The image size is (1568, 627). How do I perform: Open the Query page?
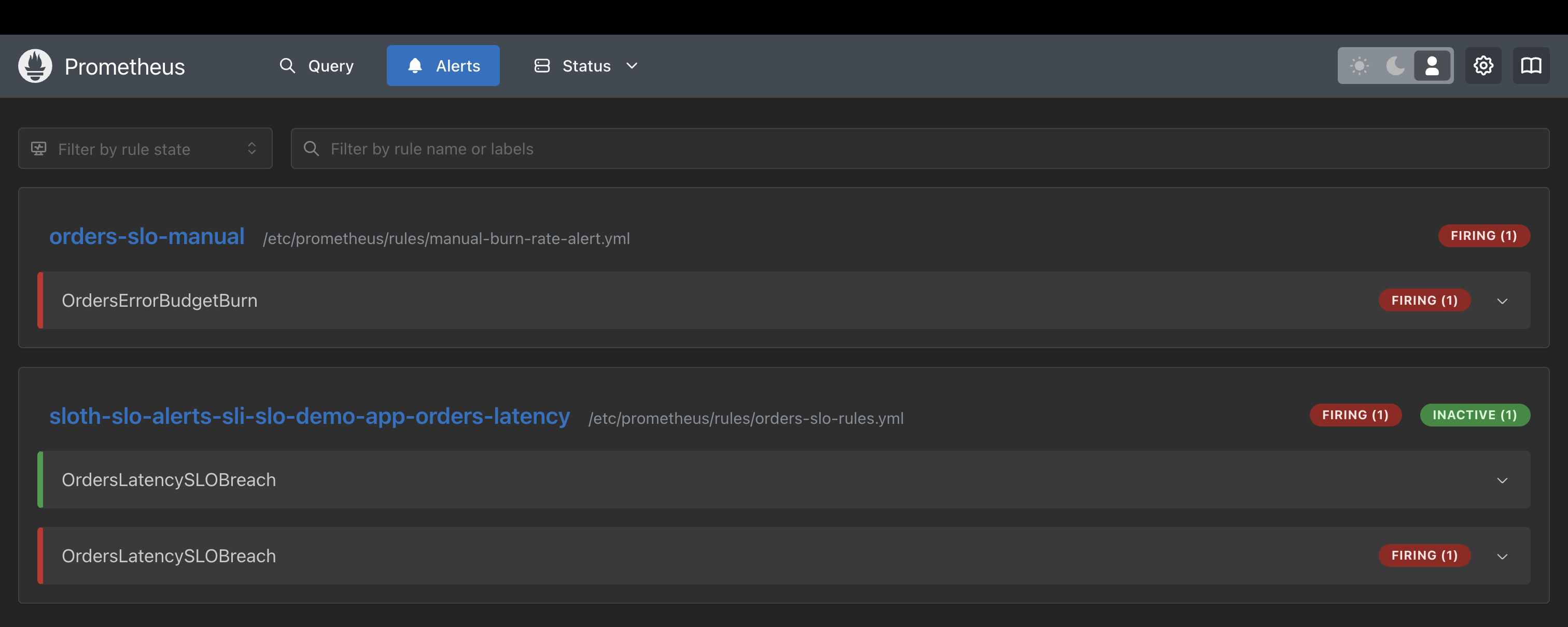[x=316, y=66]
